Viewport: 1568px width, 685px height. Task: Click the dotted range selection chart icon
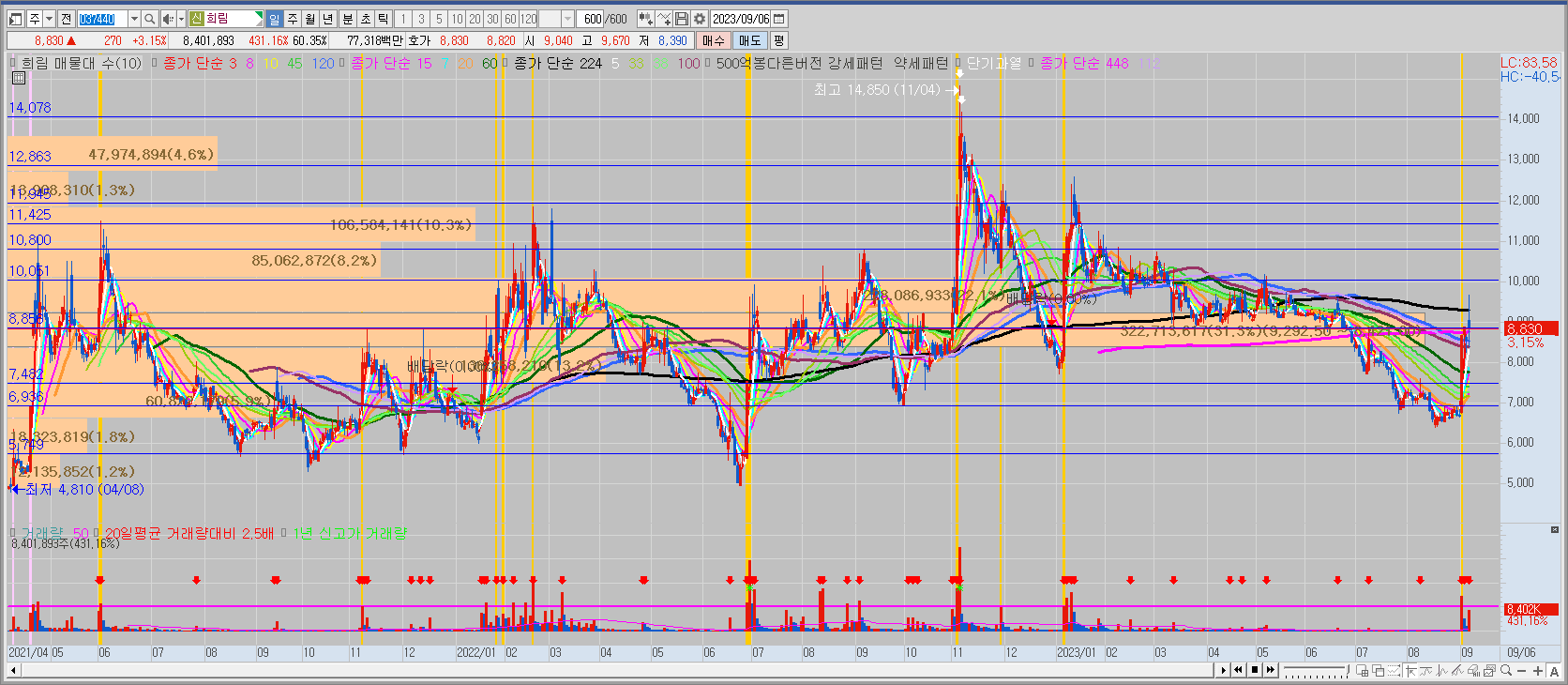point(1394,670)
